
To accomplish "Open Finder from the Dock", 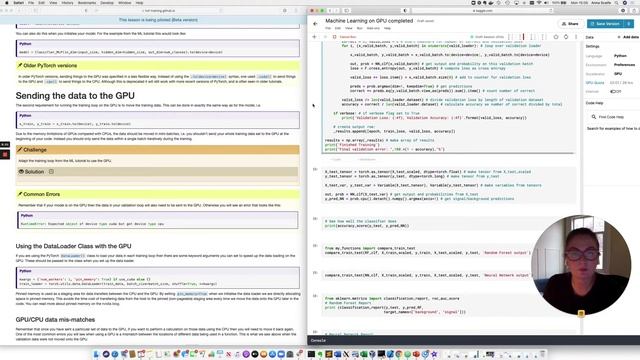I will coord(97,354).
